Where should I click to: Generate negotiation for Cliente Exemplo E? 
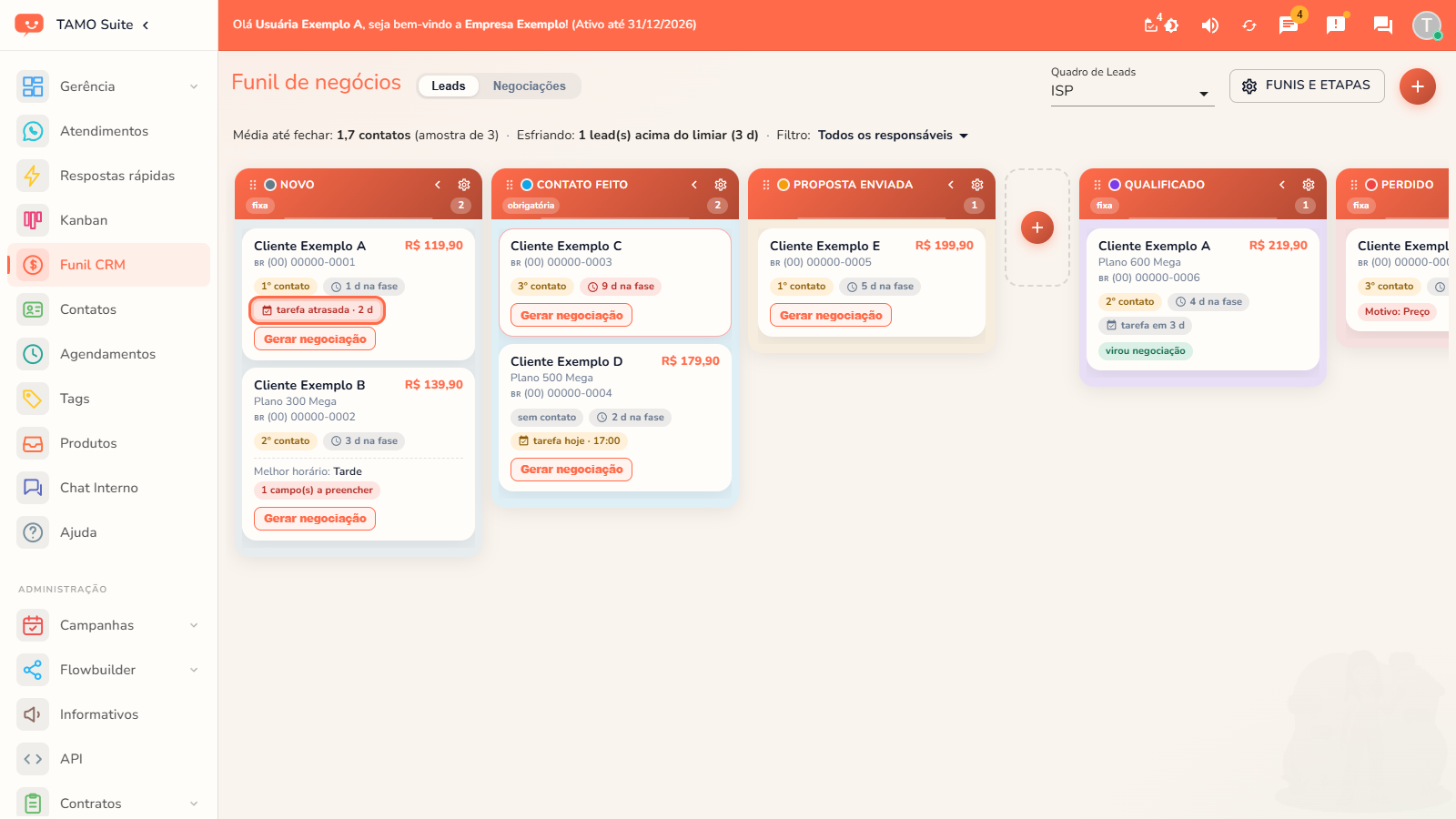(x=831, y=316)
